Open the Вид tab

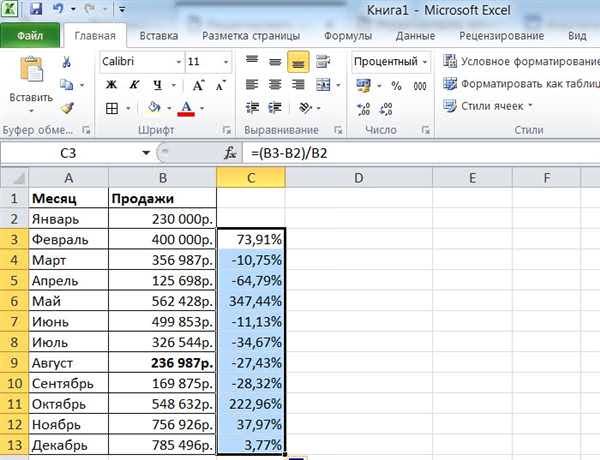[x=577, y=36]
